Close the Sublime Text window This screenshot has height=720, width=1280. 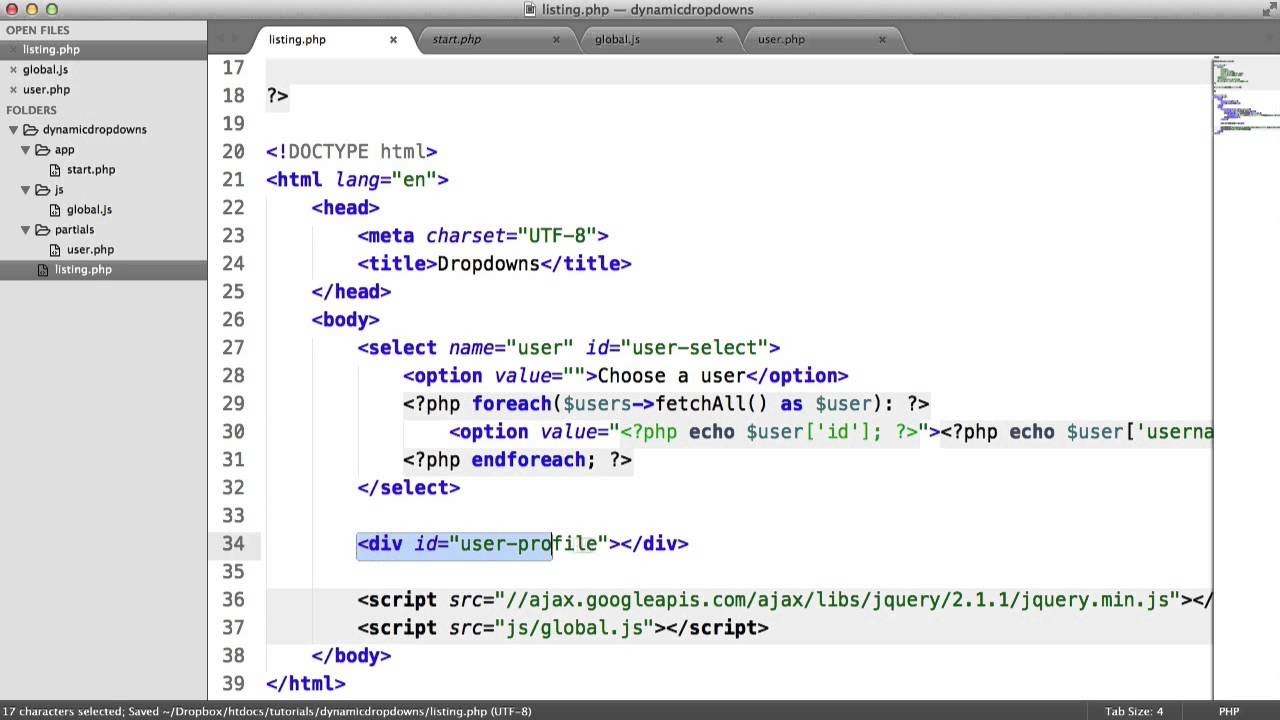(x=12, y=10)
